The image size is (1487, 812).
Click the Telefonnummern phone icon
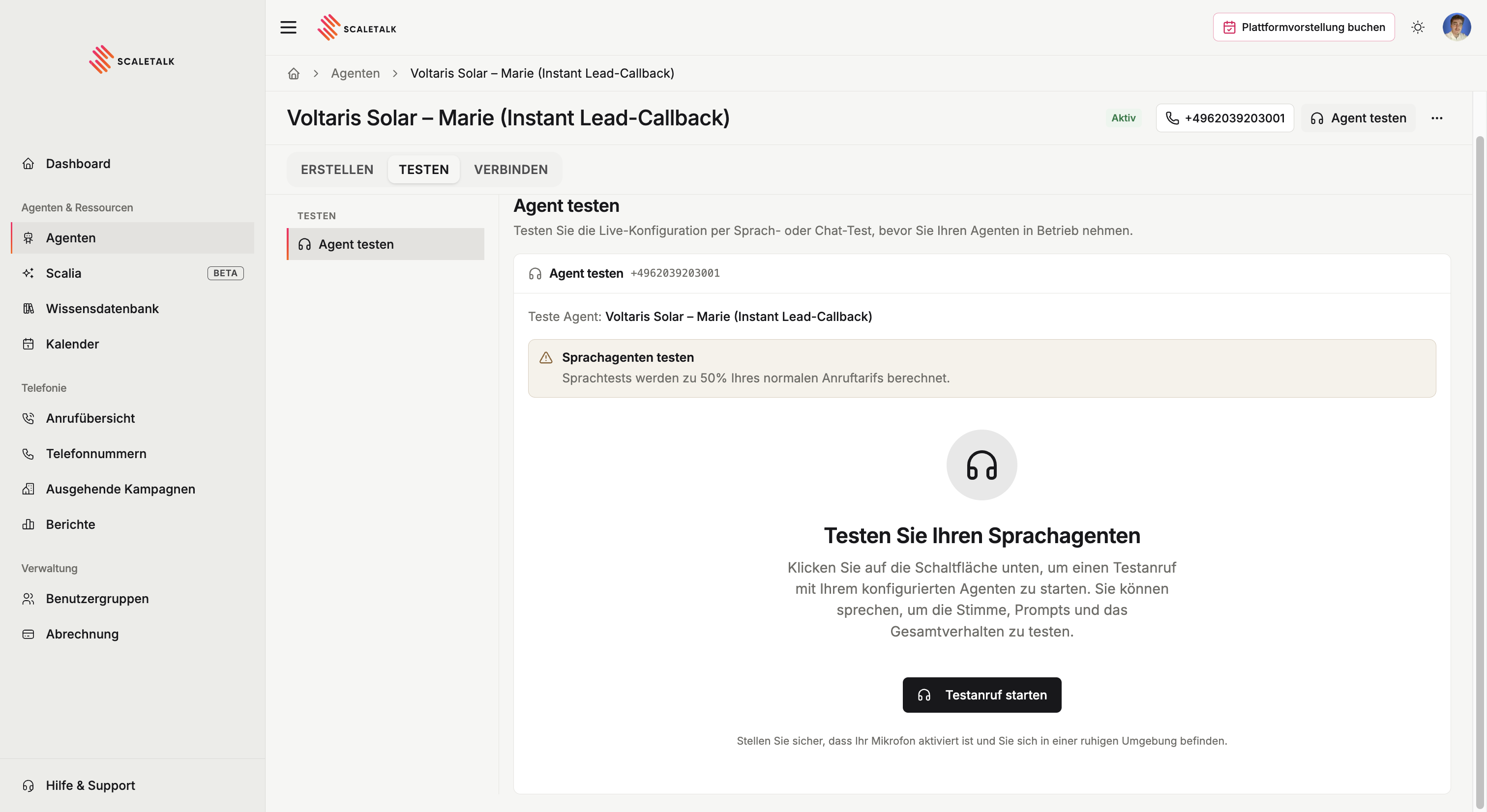pos(29,454)
